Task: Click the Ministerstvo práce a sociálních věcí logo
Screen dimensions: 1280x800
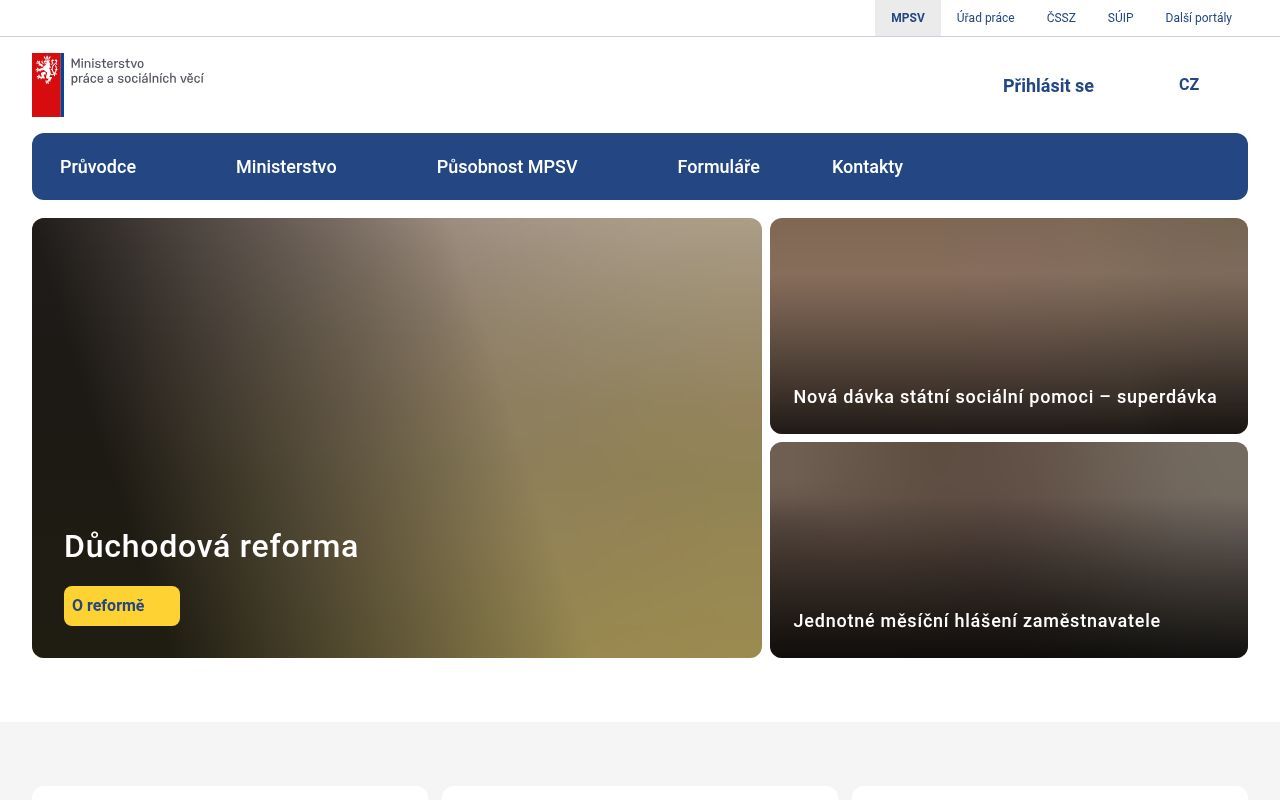Action: [x=118, y=85]
